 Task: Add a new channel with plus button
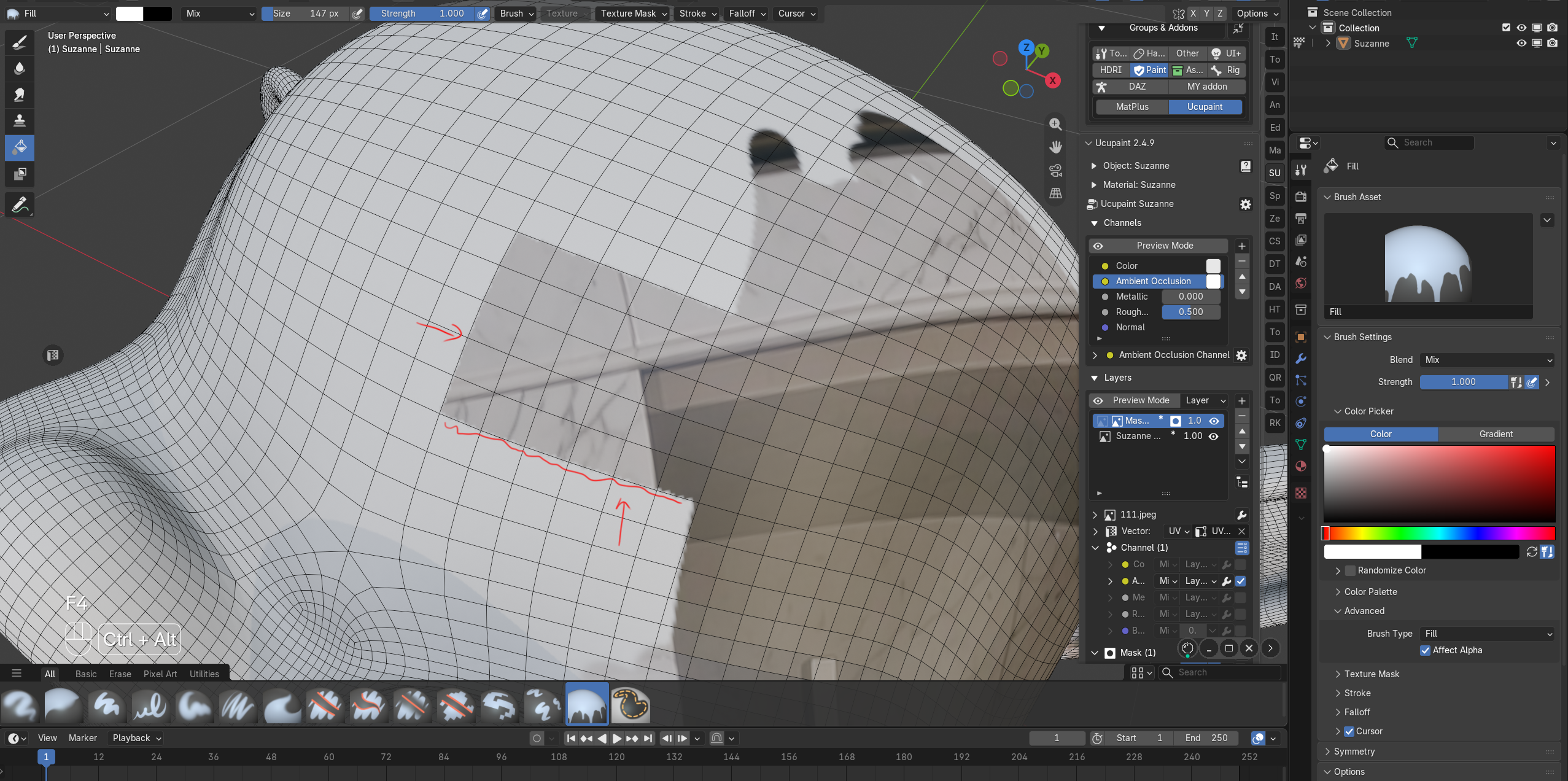1241,246
